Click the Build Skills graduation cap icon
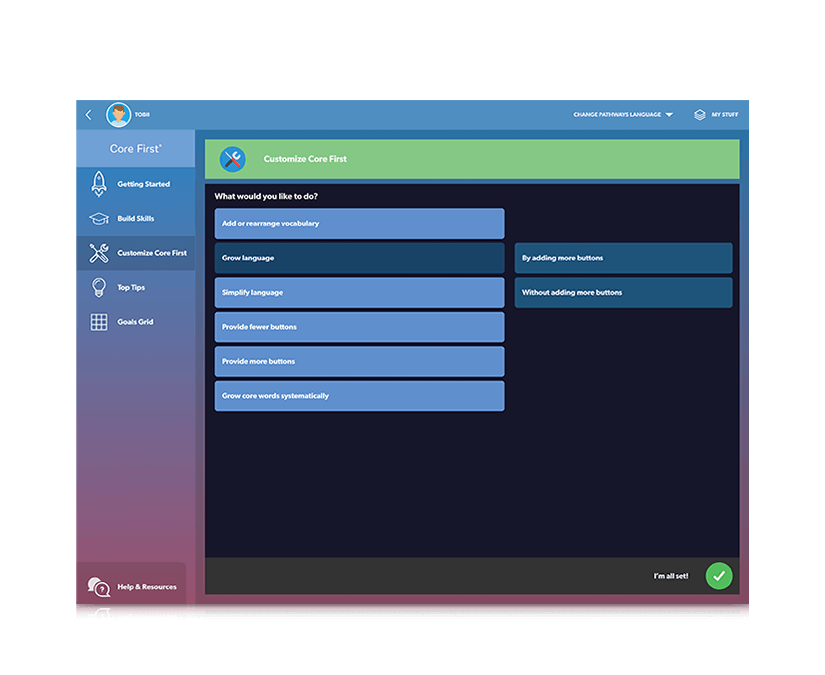 tap(98, 218)
